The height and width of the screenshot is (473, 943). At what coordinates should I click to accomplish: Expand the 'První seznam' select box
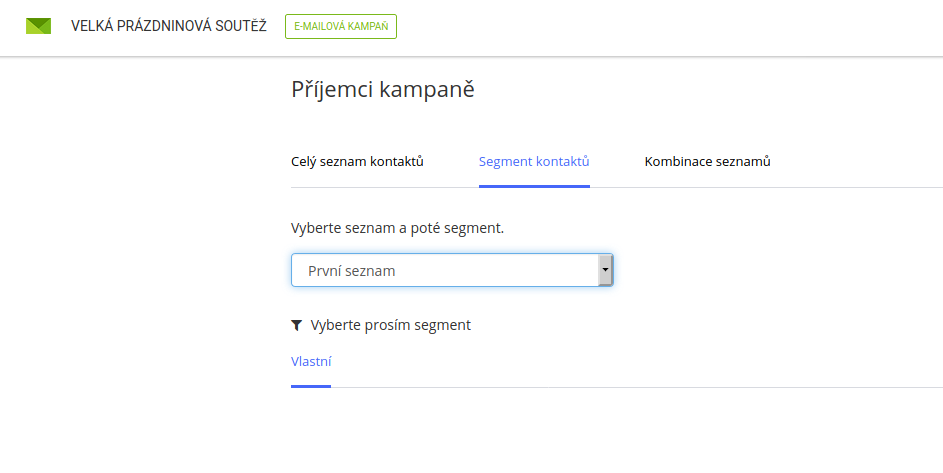tap(452, 270)
